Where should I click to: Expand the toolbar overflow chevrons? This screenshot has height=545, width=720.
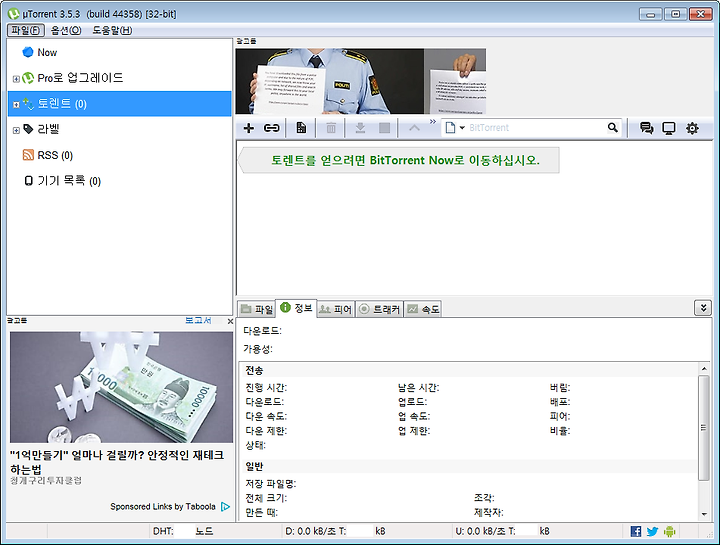click(433, 122)
